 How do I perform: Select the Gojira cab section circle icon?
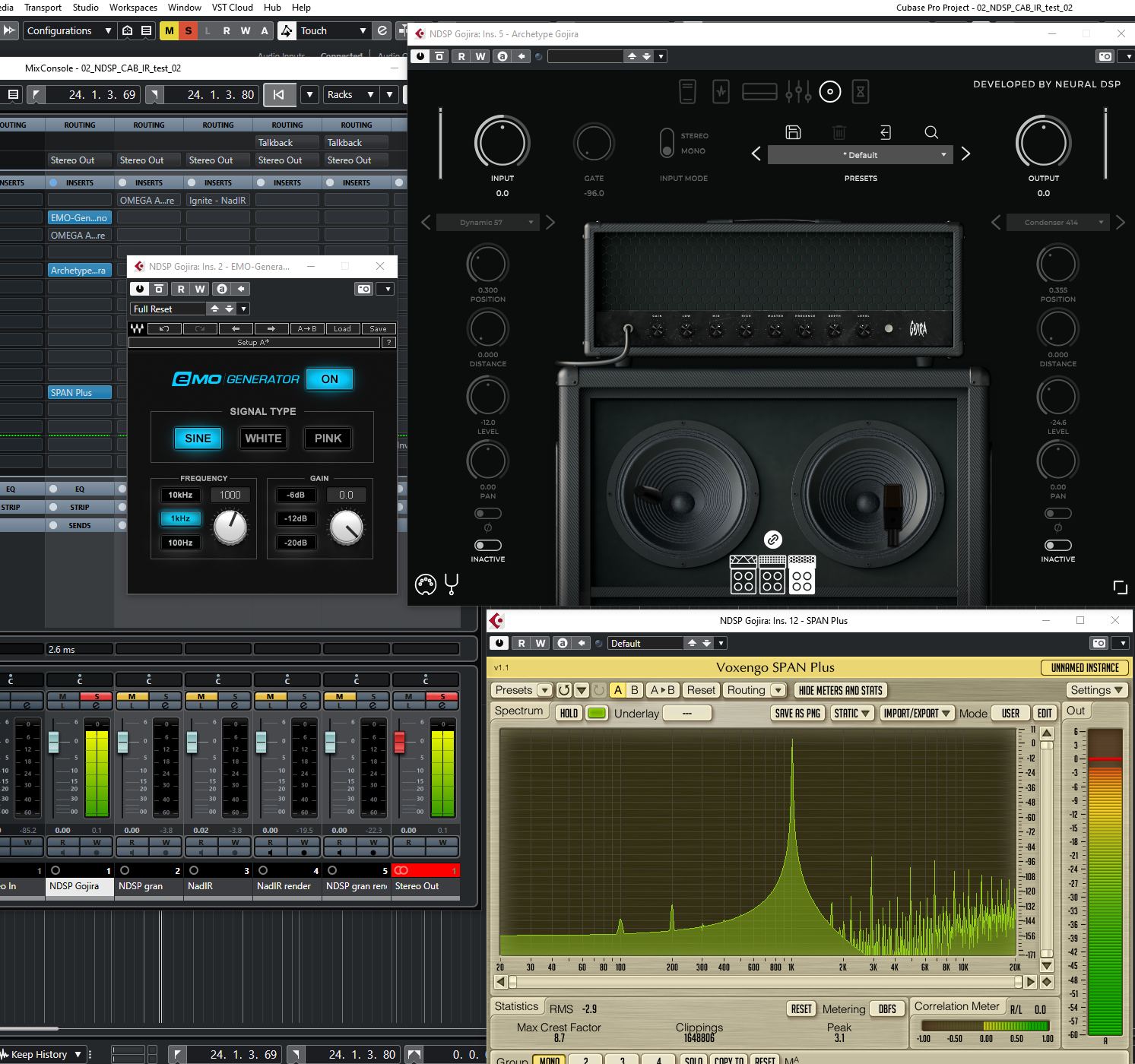pos(830,92)
